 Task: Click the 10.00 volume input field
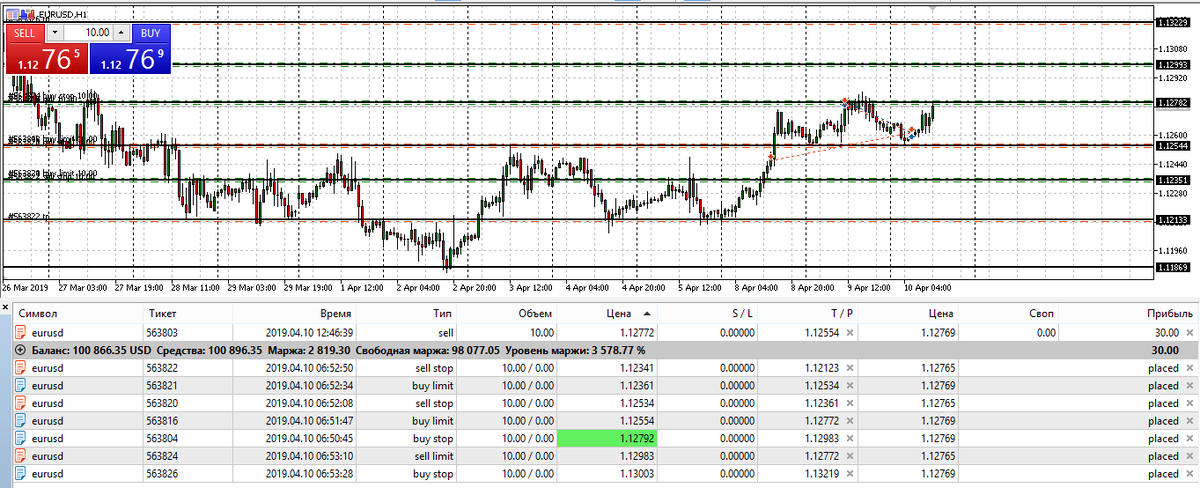tap(87, 32)
